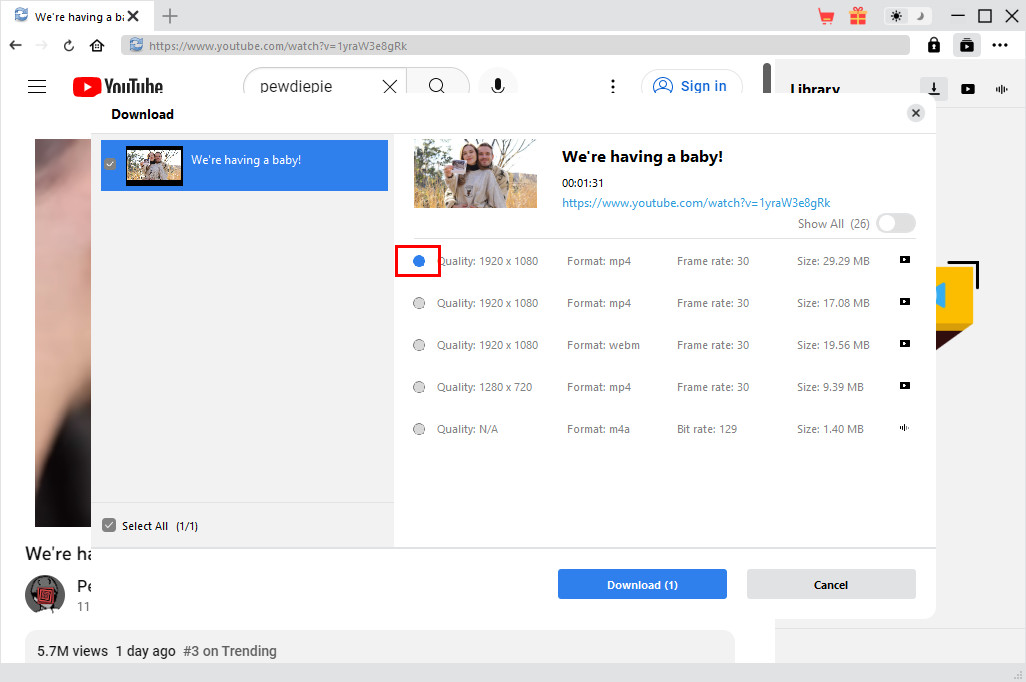
Task: Open the Library downloads tab icon
Action: (933, 89)
